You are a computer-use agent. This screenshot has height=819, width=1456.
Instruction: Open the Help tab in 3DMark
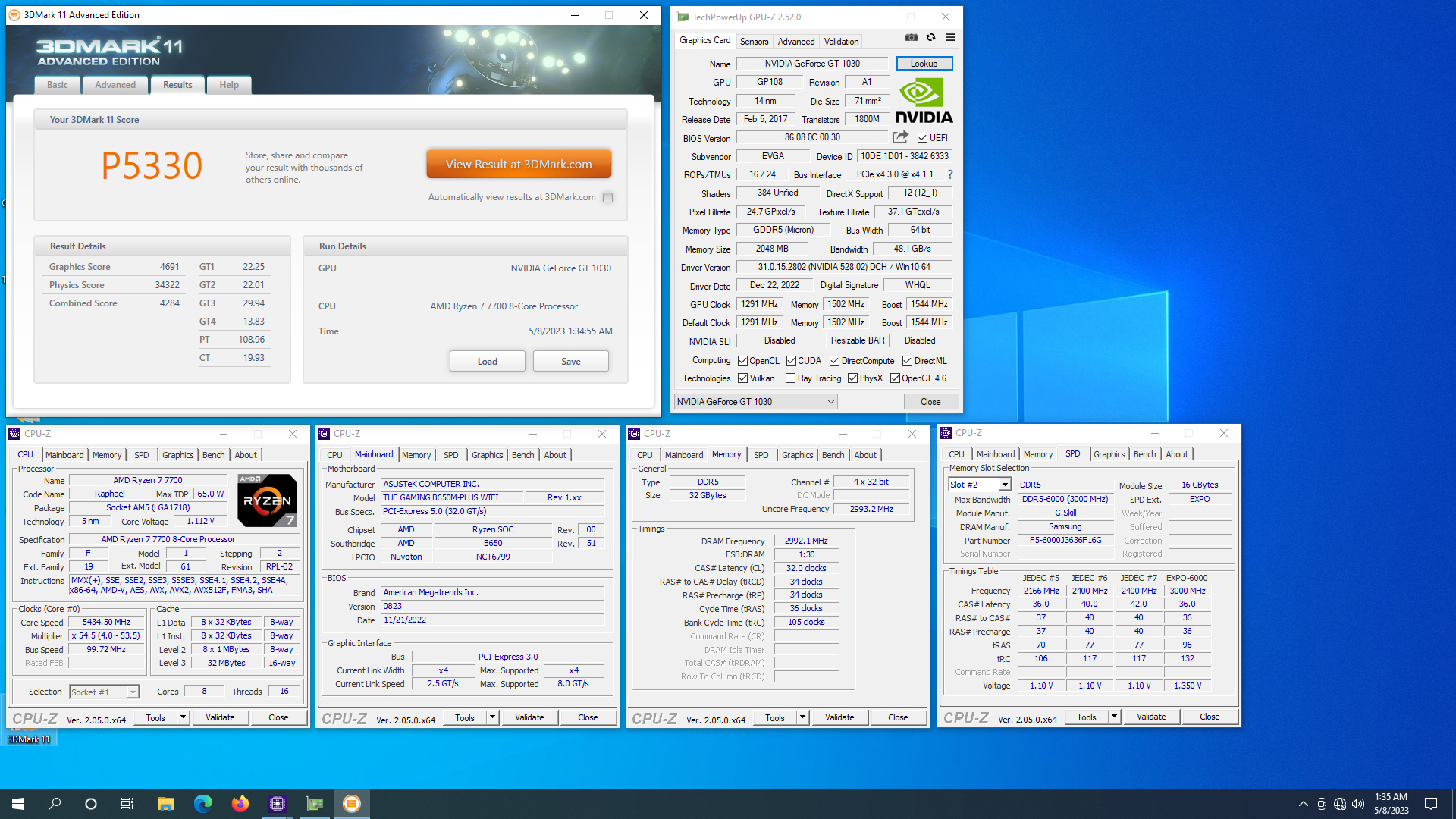[229, 85]
